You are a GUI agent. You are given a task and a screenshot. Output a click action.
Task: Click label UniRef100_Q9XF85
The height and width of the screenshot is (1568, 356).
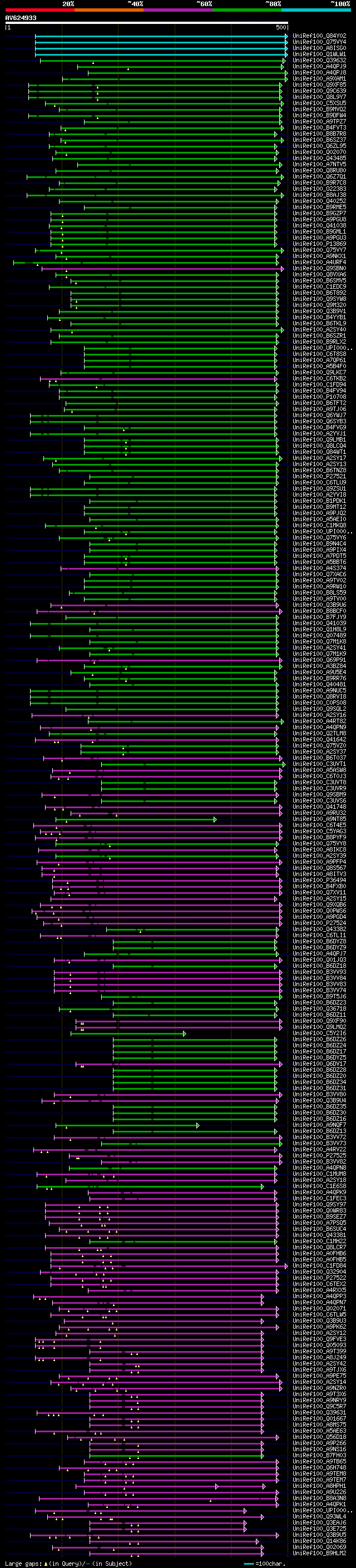pos(319,85)
